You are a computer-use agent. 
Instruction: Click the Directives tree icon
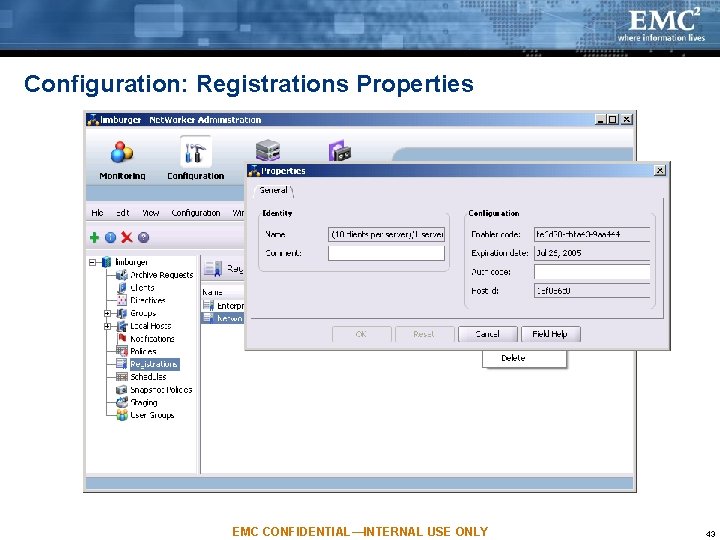click(x=122, y=300)
